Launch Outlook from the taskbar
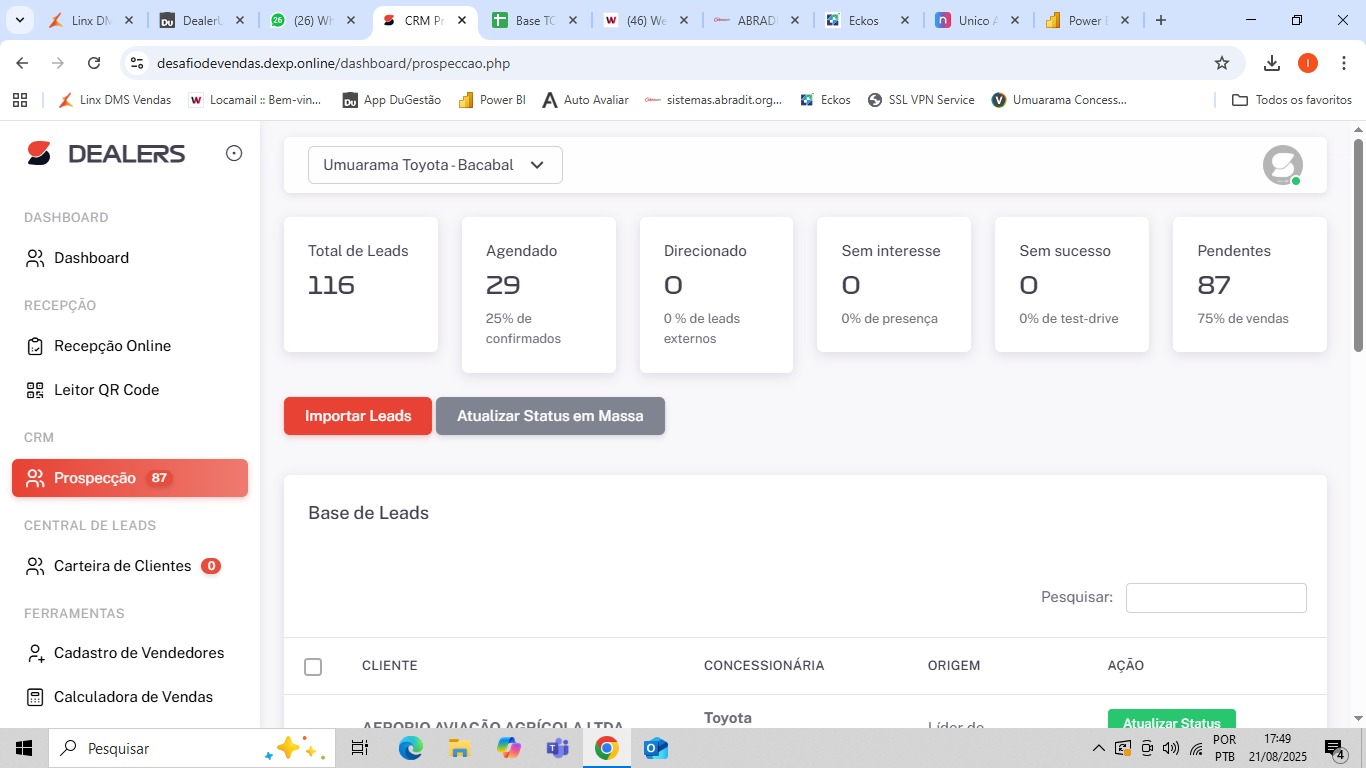Image resolution: width=1366 pixels, height=768 pixels. pyautogui.click(x=655, y=748)
